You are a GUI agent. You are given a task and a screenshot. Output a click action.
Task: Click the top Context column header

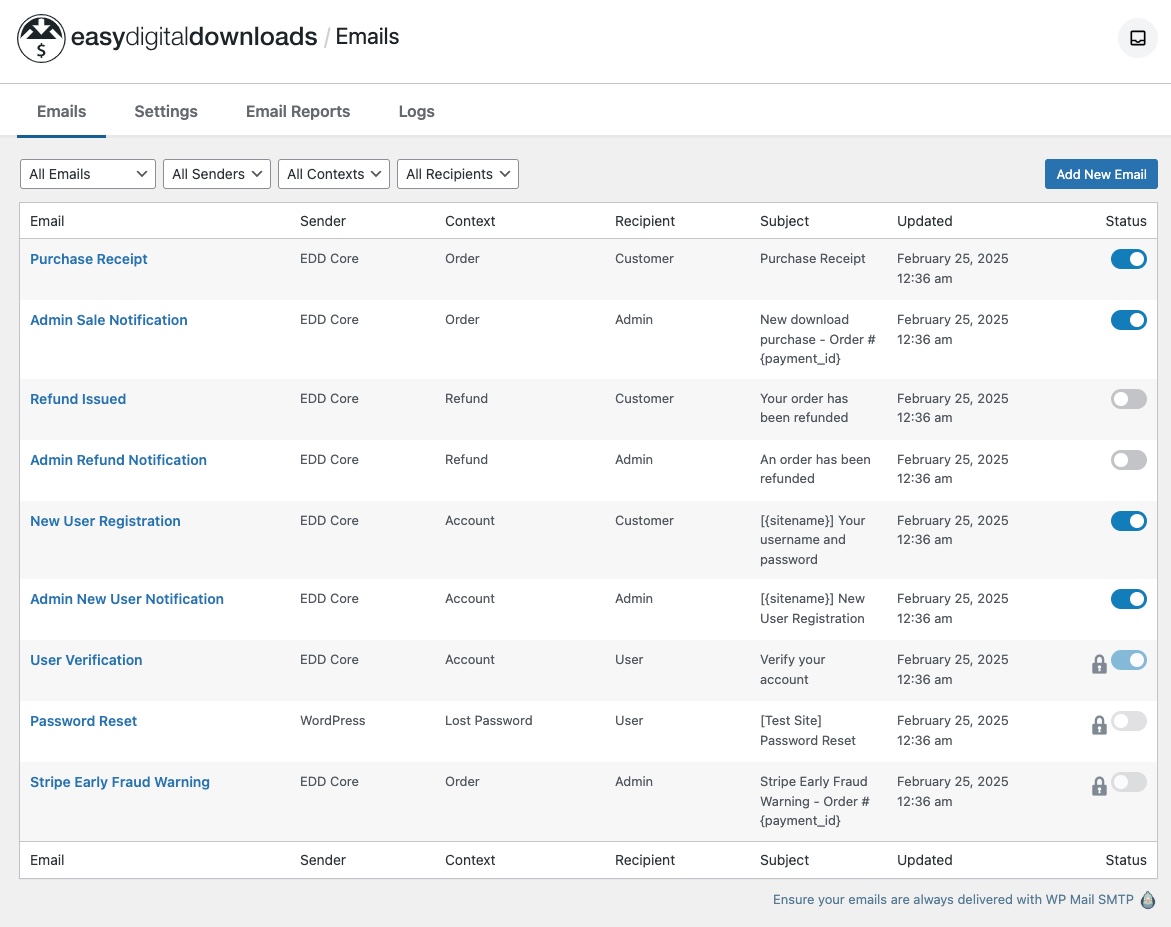(470, 221)
